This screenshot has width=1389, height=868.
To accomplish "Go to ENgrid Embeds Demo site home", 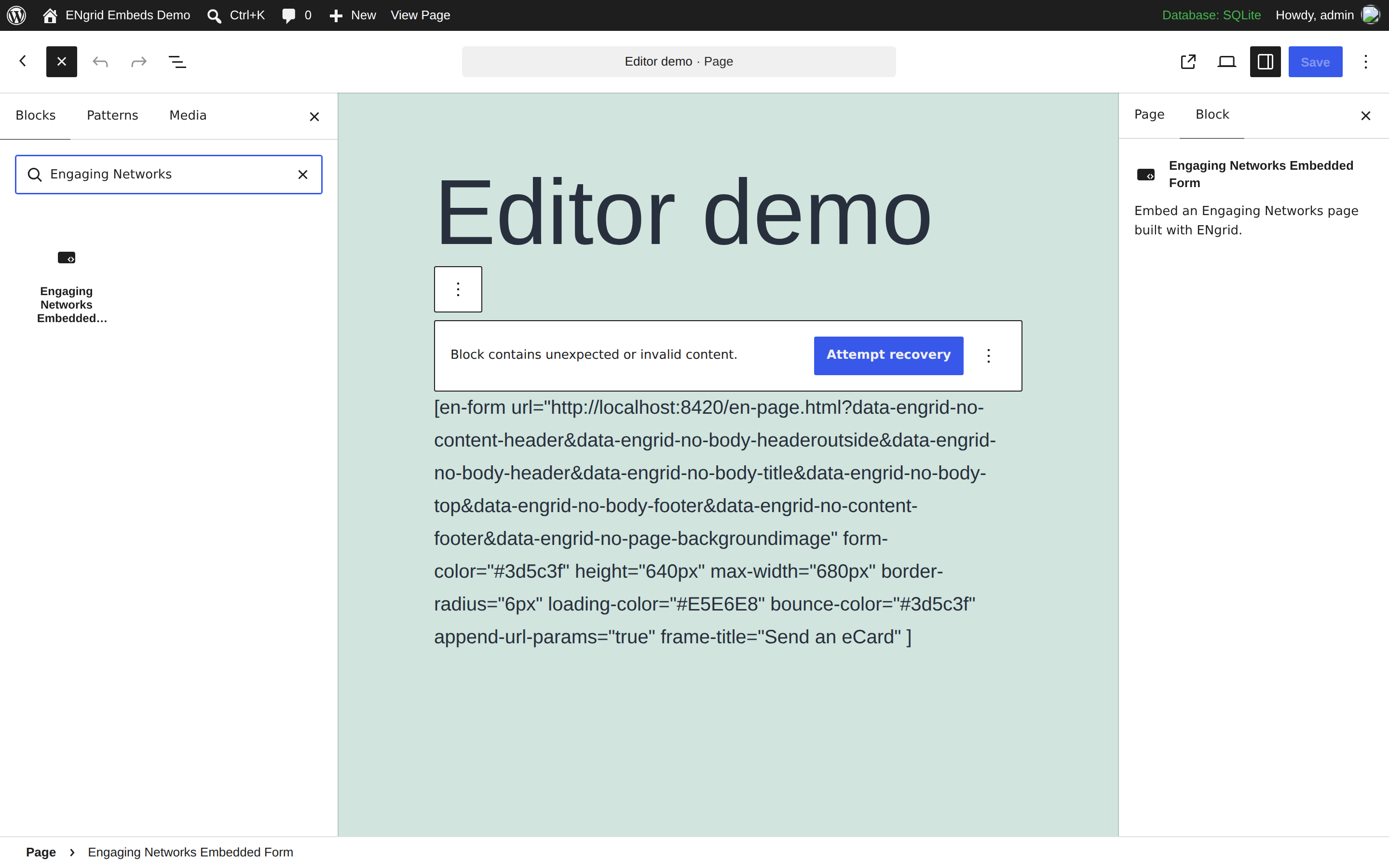I will coord(117,15).
